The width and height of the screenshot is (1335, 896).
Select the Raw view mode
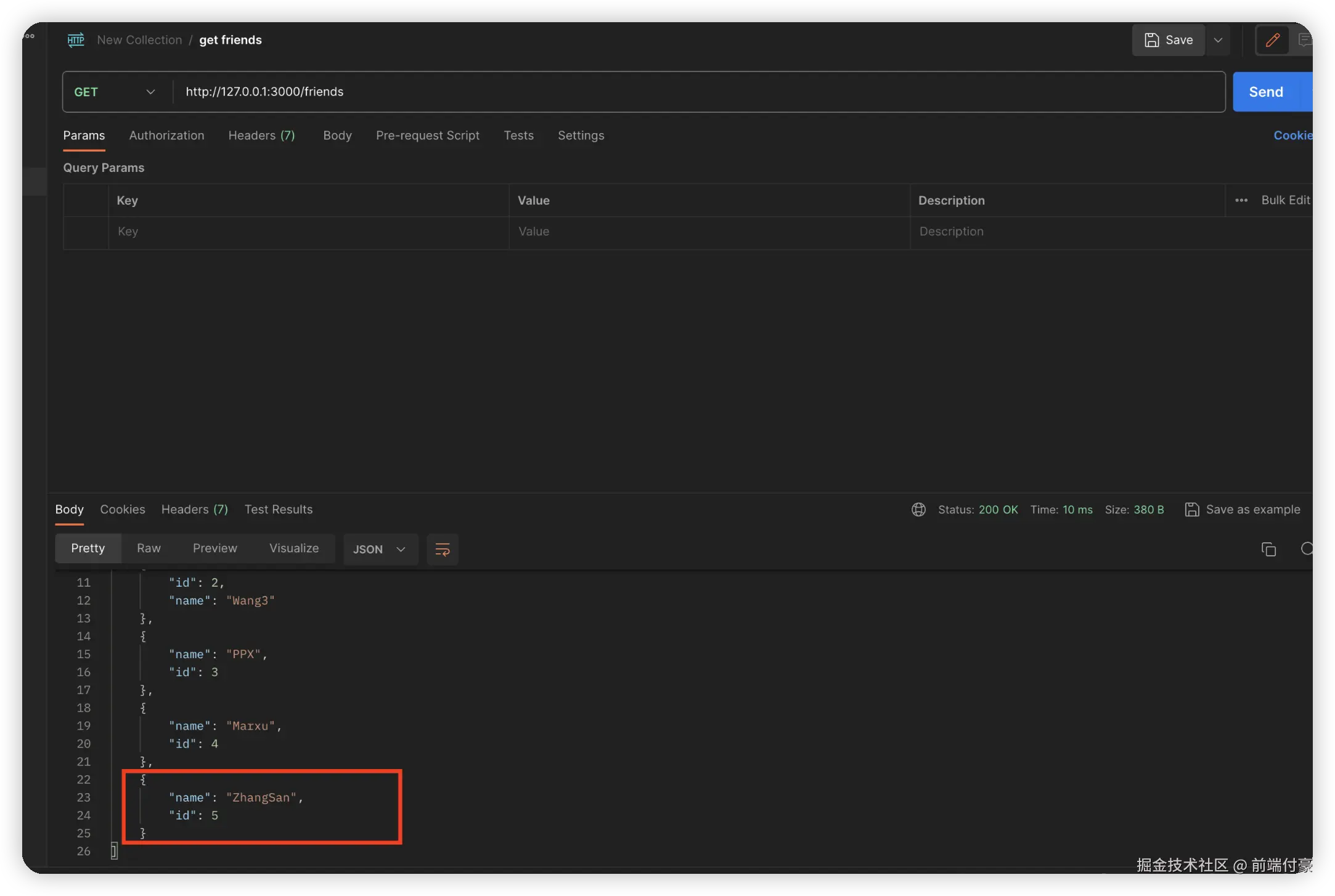pos(149,548)
